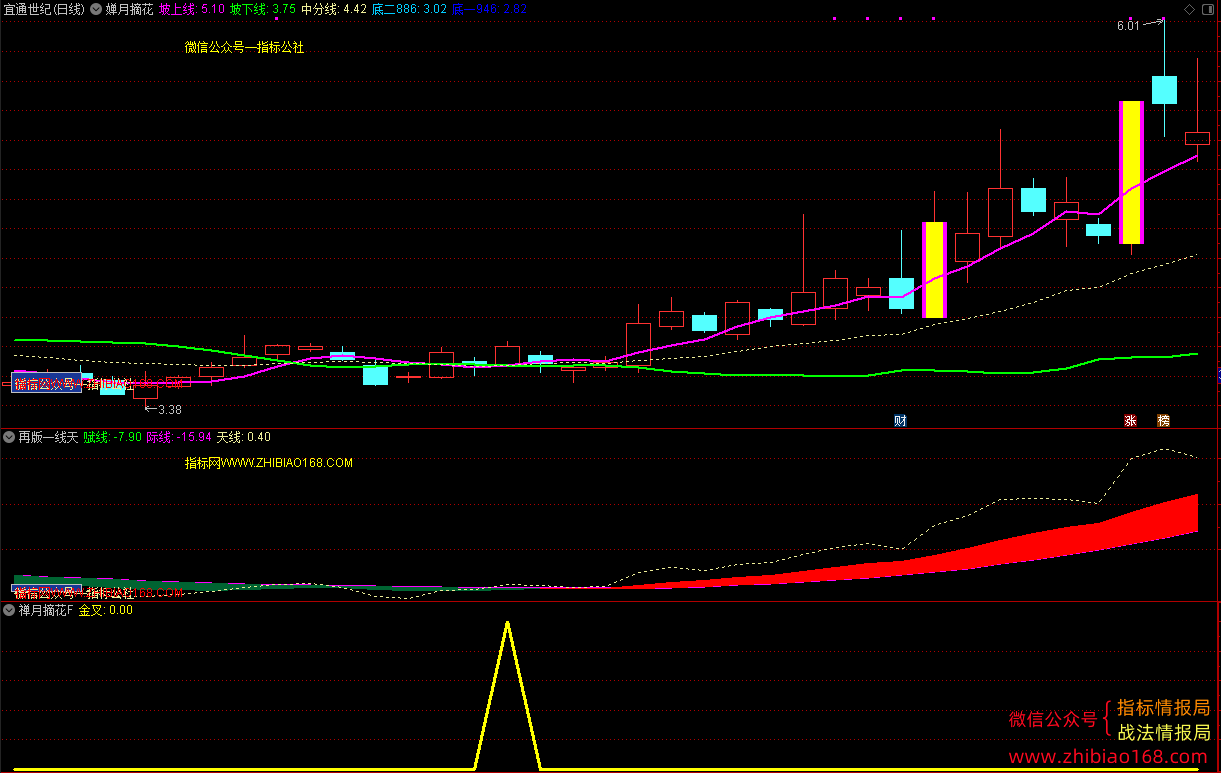Click the 涨 marker icon below the candles
This screenshot has height=773, width=1221.
[1130, 421]
